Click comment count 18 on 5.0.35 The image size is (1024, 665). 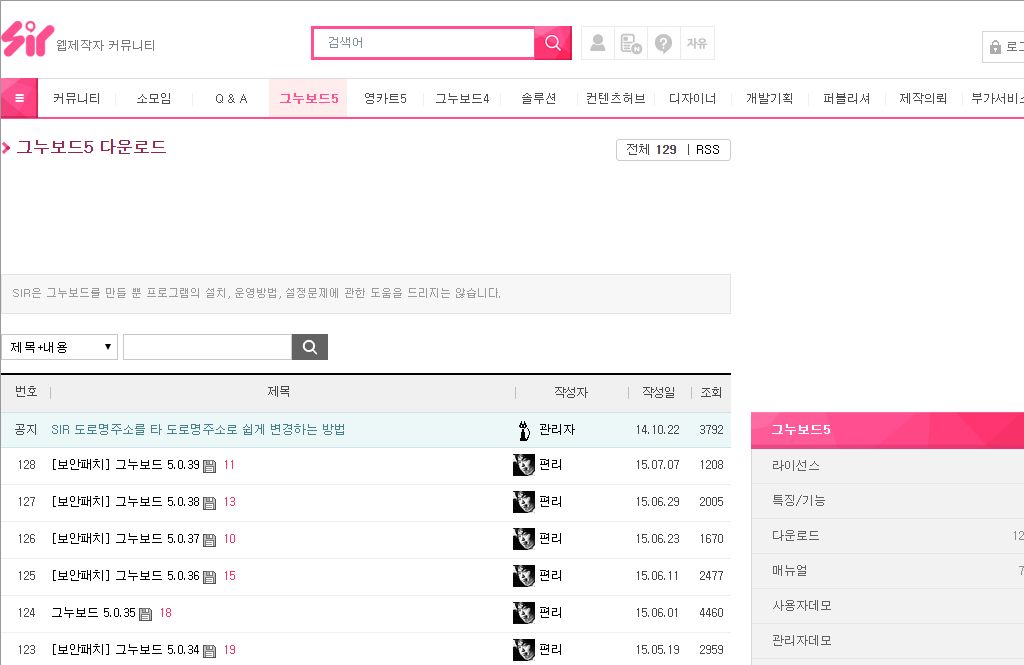[x=165, y=613]
